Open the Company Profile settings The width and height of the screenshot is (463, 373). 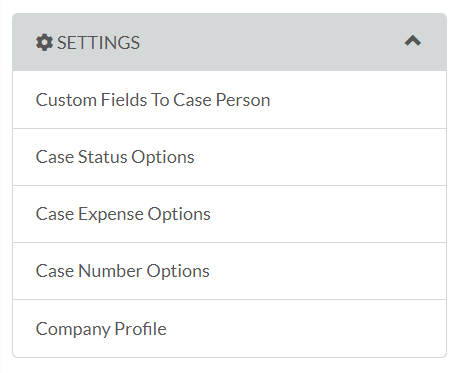tap(229, 329)
